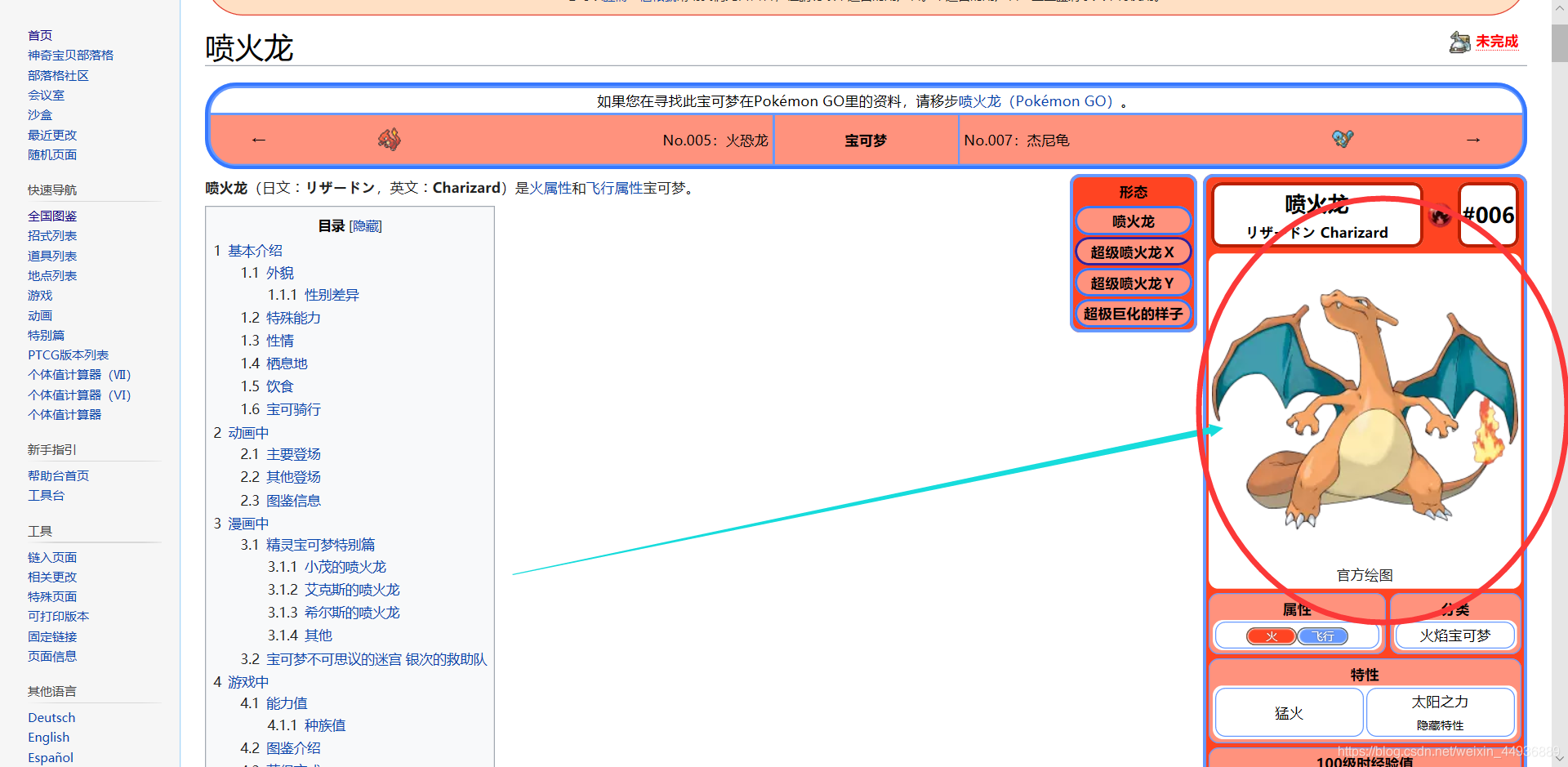Viewport: 1568px width, 767px height.
Task: Click the 宝可梦 center header link
Action: (866, 140)
